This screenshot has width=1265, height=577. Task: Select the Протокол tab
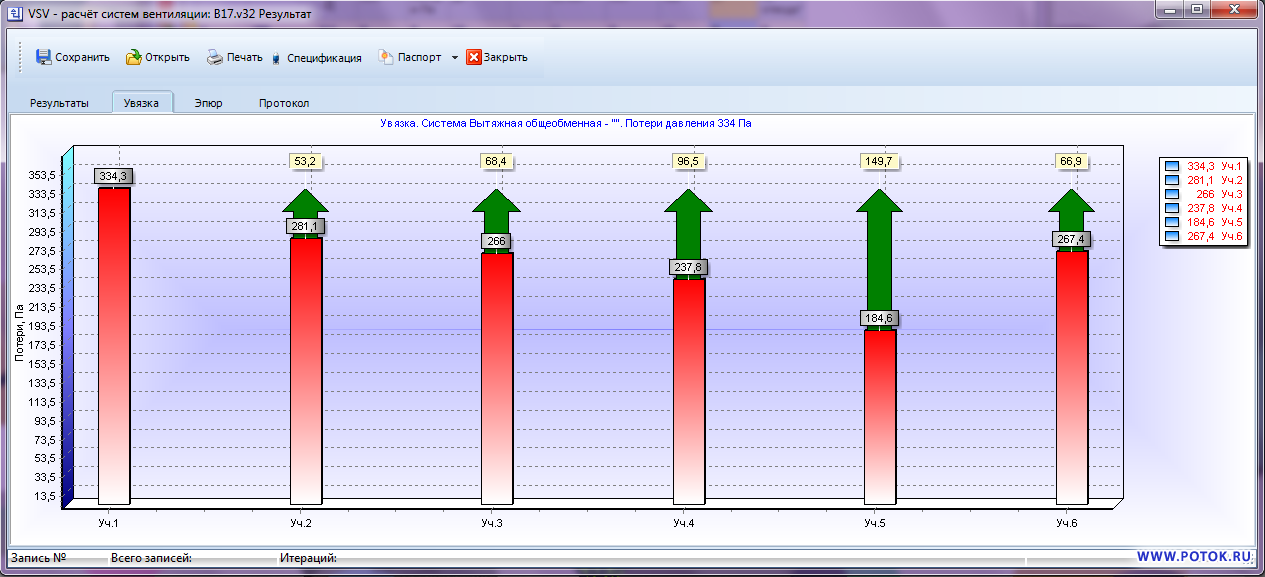pos(284,103)
